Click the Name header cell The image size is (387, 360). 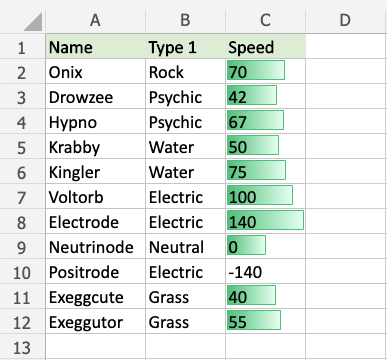click(96, 46)
